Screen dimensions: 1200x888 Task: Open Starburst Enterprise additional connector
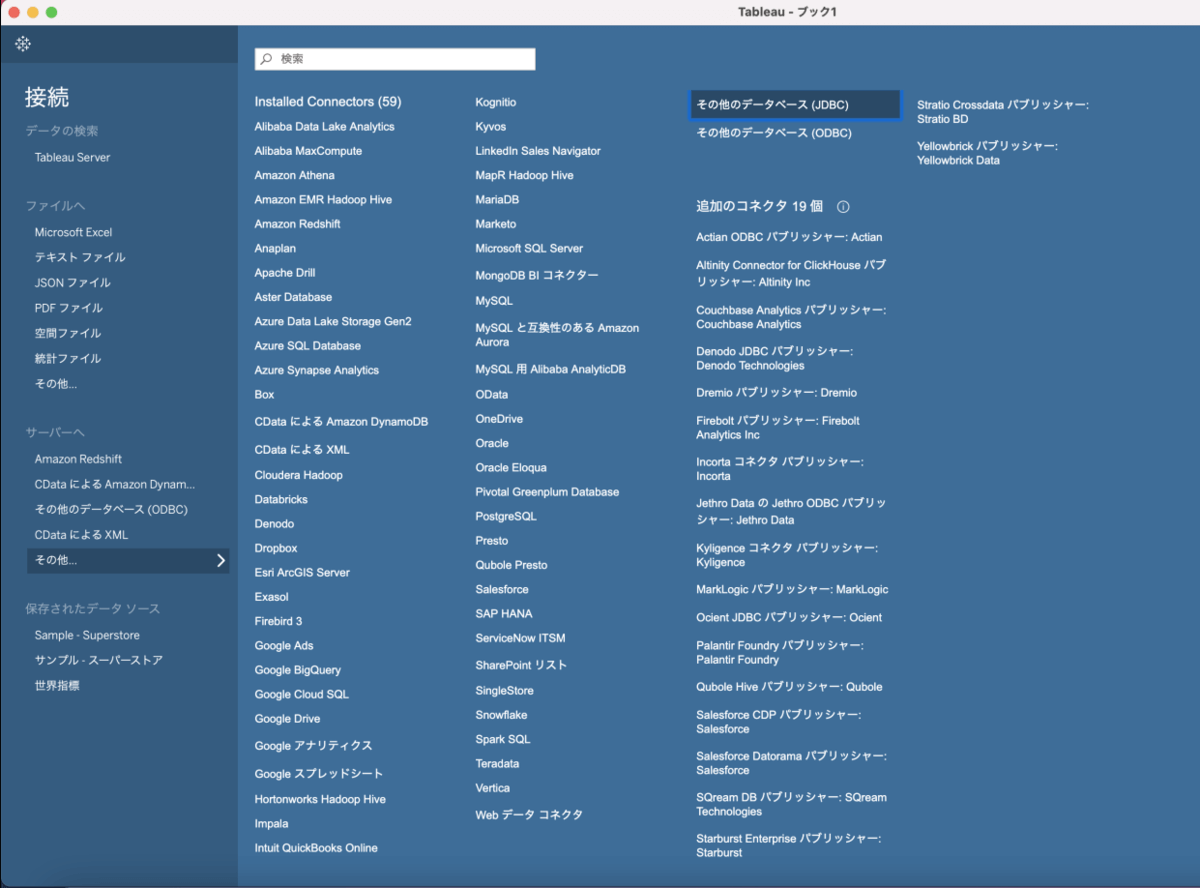[x=788, y=845]
